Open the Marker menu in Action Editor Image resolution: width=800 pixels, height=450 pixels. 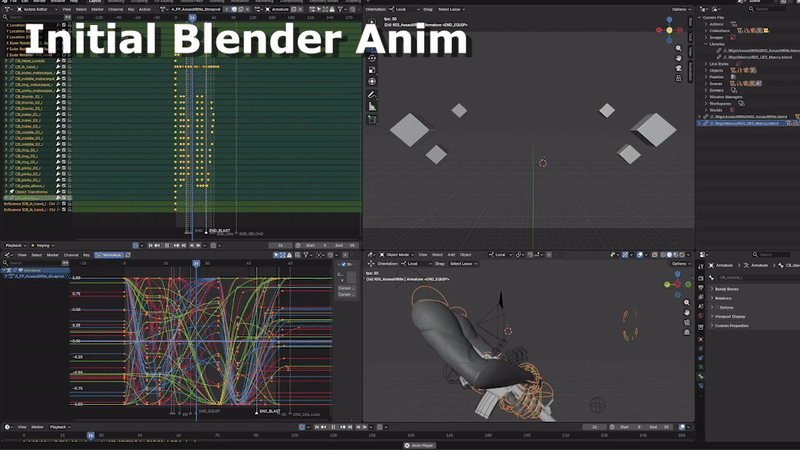tap(97, 9)
